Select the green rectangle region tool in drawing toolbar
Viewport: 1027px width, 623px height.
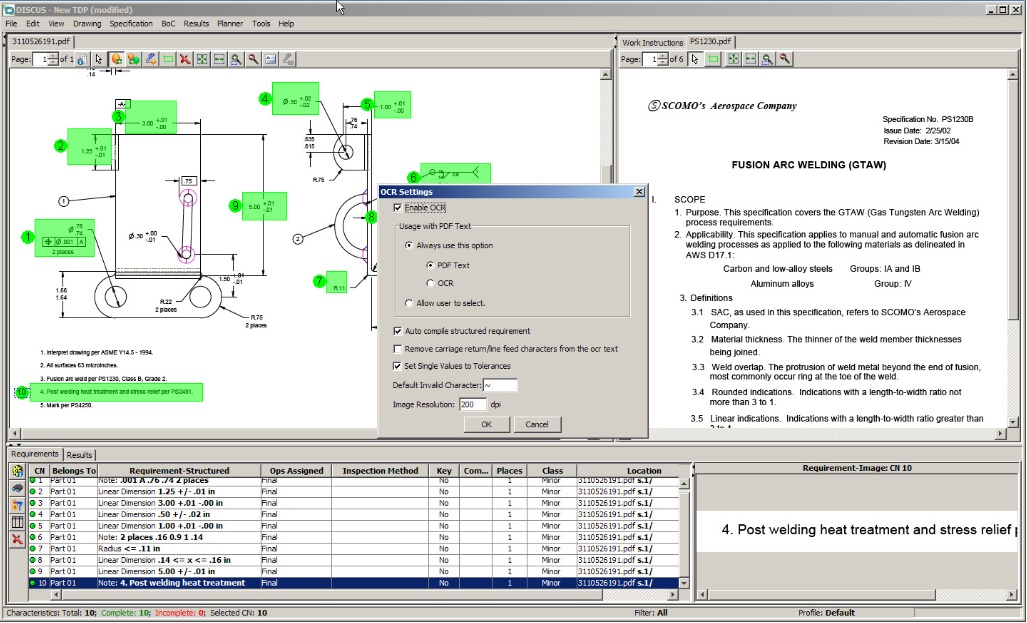pos(168,60)
